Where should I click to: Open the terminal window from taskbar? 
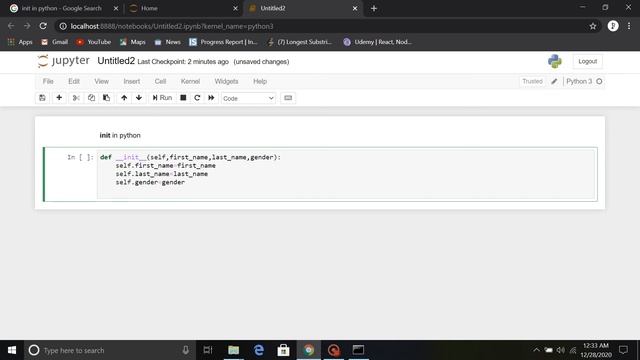358,350
